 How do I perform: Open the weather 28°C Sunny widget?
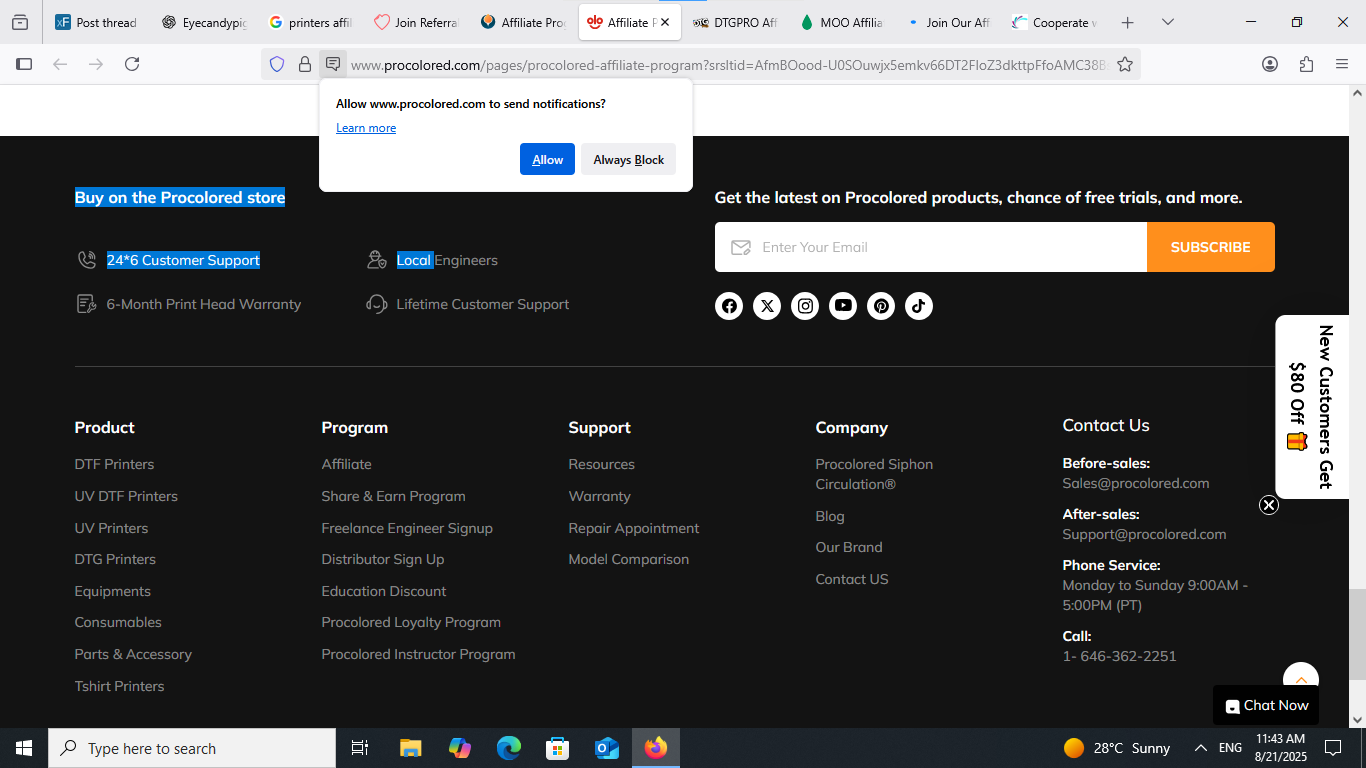point(1117,748)
